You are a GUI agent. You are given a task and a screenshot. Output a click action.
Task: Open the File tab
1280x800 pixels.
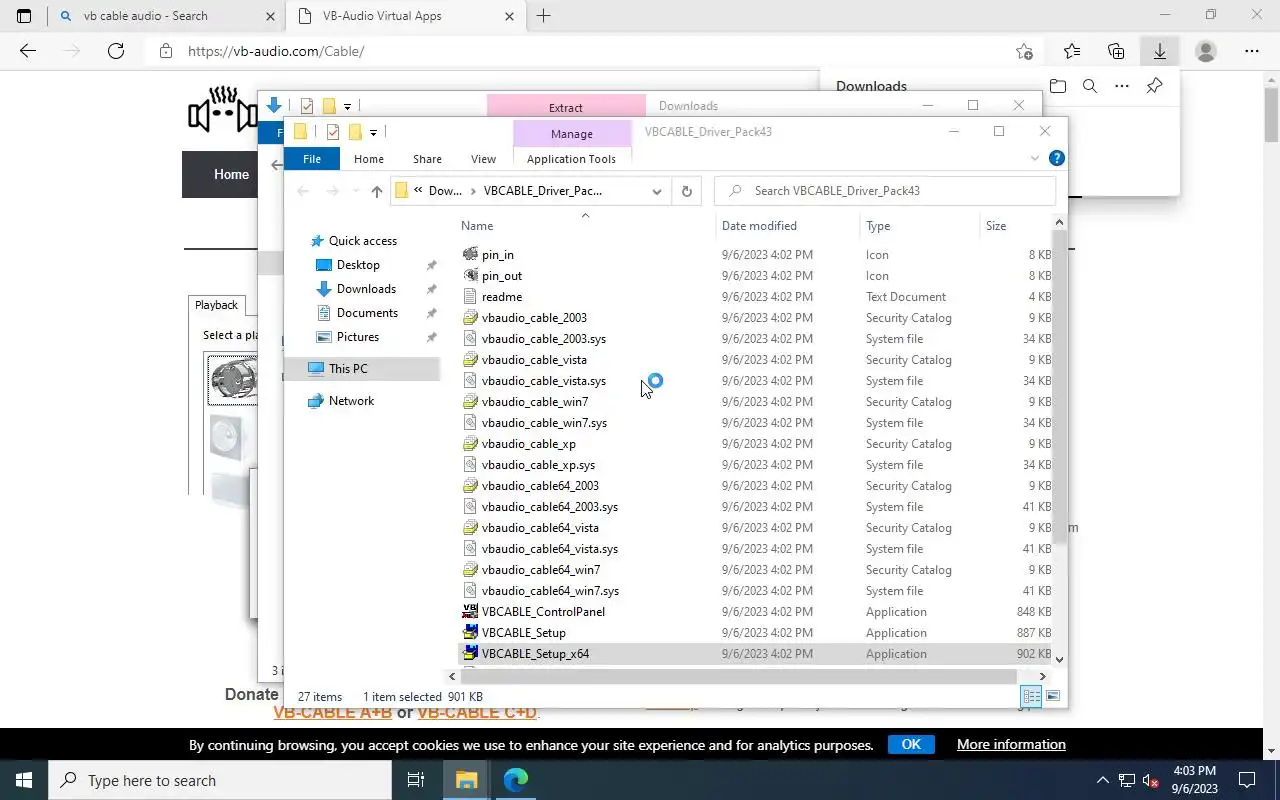tap(312, 159)
